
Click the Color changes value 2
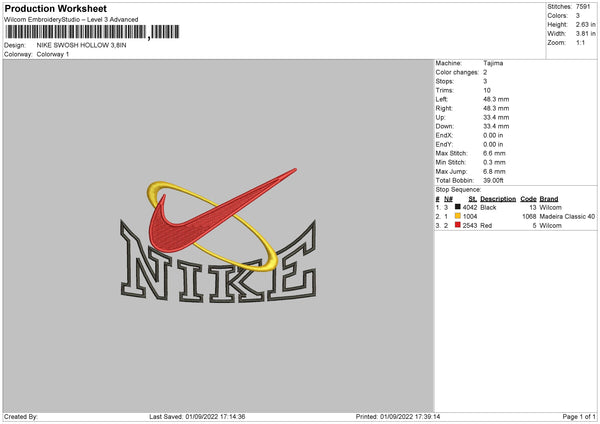[485, 72]
